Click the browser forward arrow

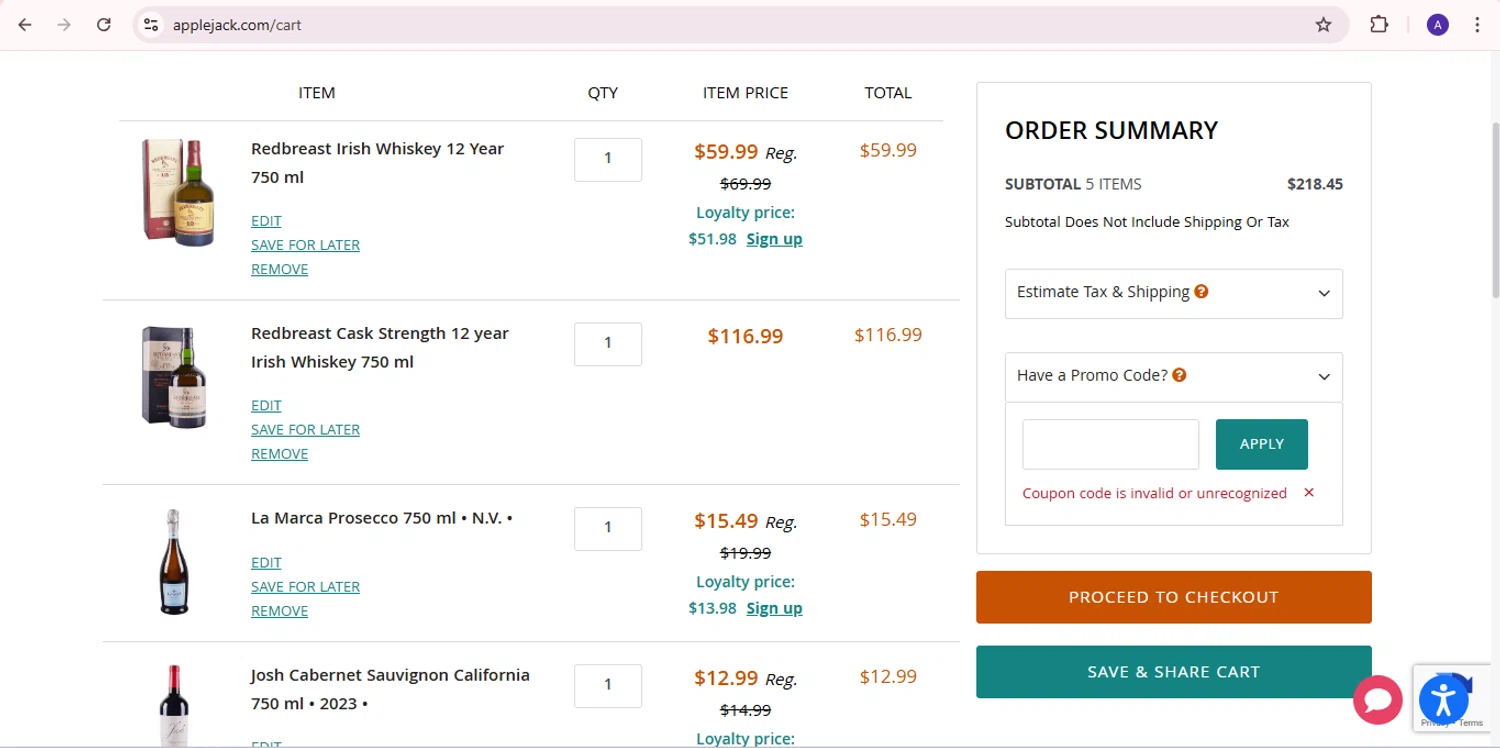[64, 25]
